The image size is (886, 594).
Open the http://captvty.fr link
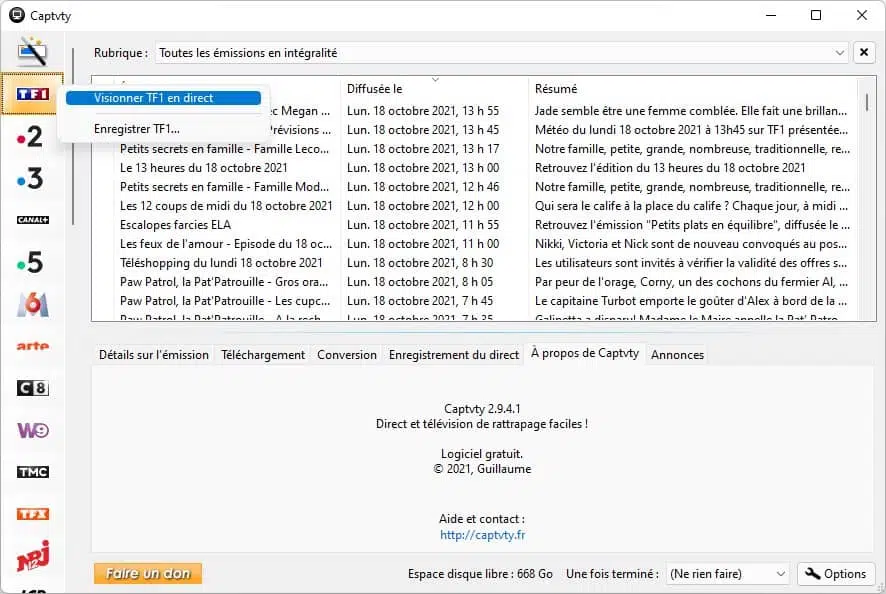tap(483, 535)
